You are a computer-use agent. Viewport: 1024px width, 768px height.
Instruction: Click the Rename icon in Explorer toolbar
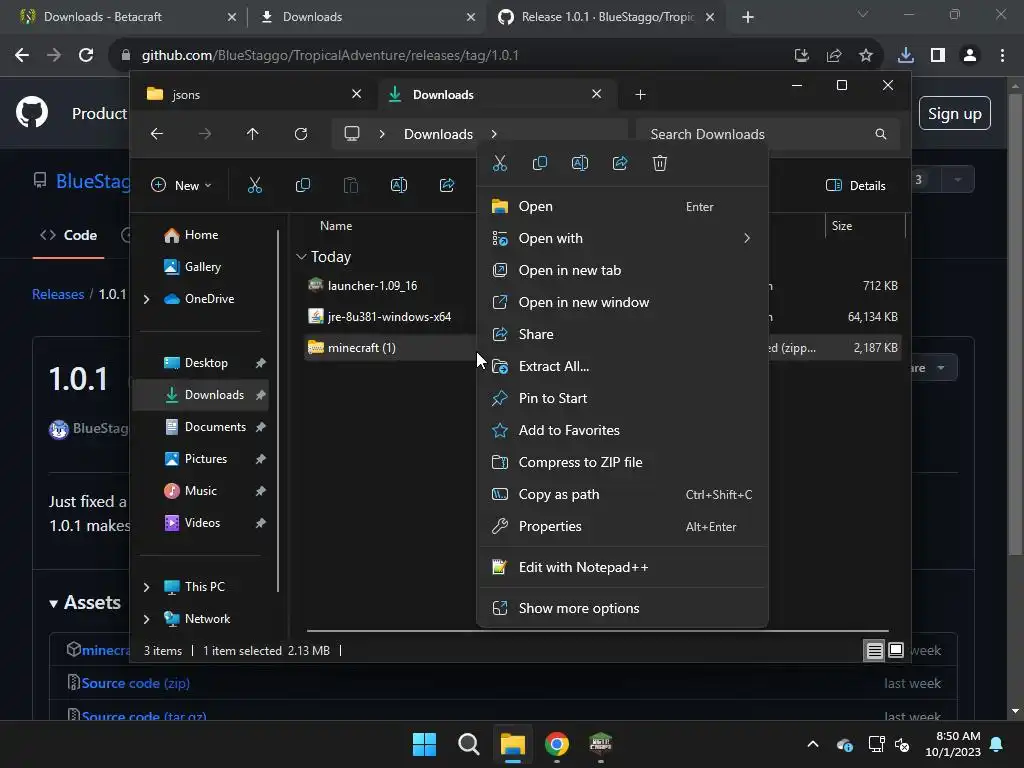pyautogui.click(x=399, y=185)
